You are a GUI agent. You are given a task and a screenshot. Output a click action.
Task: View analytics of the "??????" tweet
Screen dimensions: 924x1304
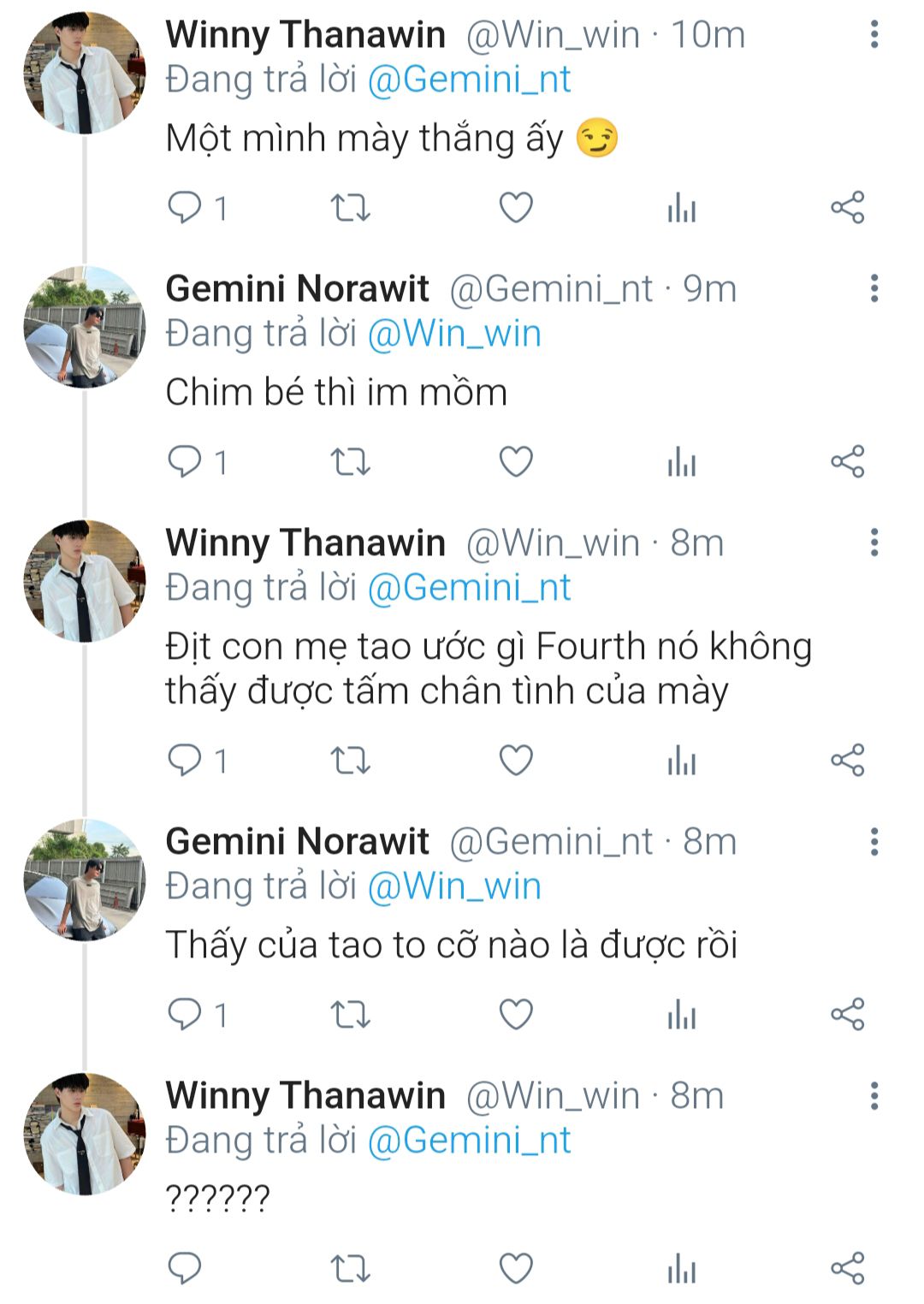coord(682,1268)
